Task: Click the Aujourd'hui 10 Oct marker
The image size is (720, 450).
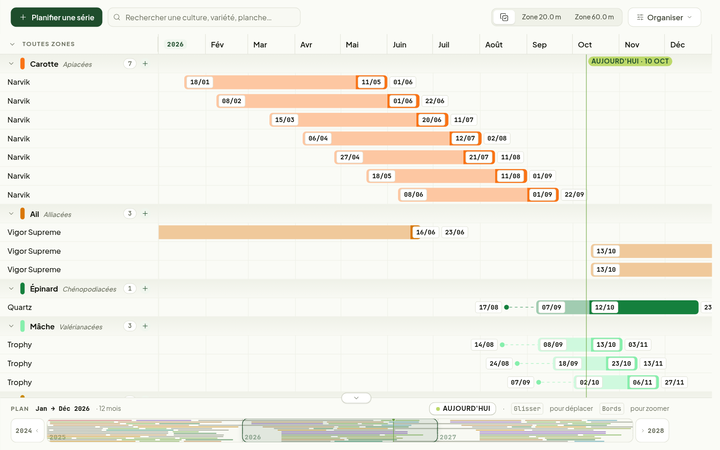Action: coord(630,61)
